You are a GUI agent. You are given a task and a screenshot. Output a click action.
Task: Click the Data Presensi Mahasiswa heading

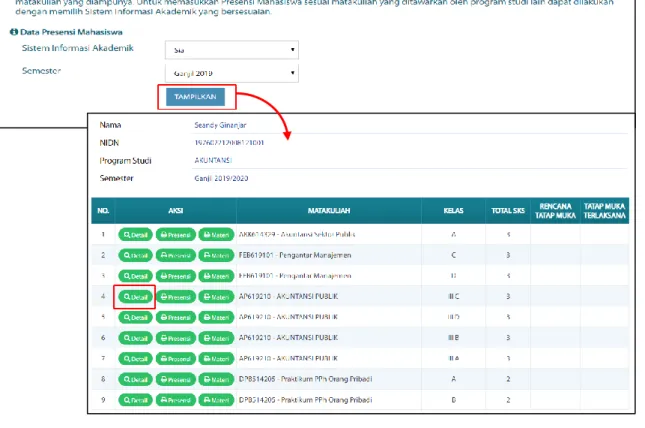click(x=71, y=32)
